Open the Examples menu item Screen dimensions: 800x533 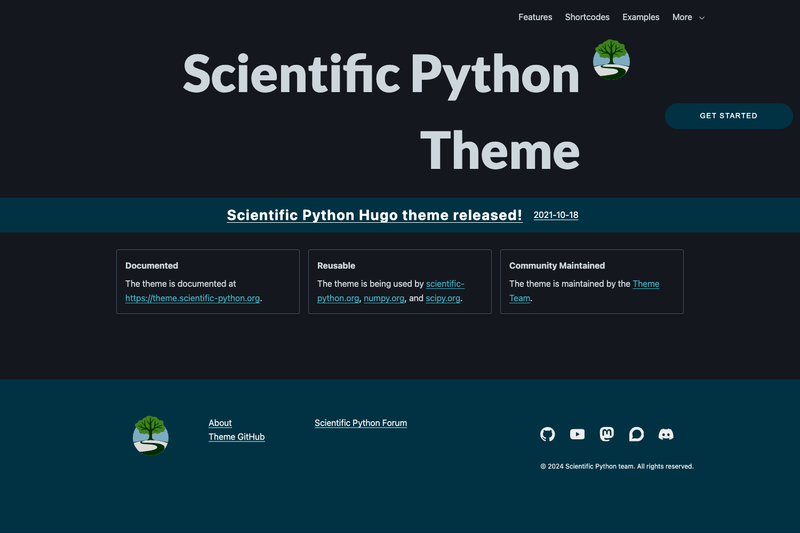point(641,17)
